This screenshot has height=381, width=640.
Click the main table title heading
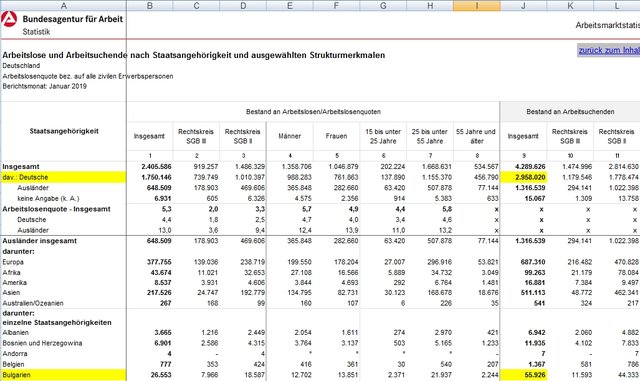(x=193, y=55)
